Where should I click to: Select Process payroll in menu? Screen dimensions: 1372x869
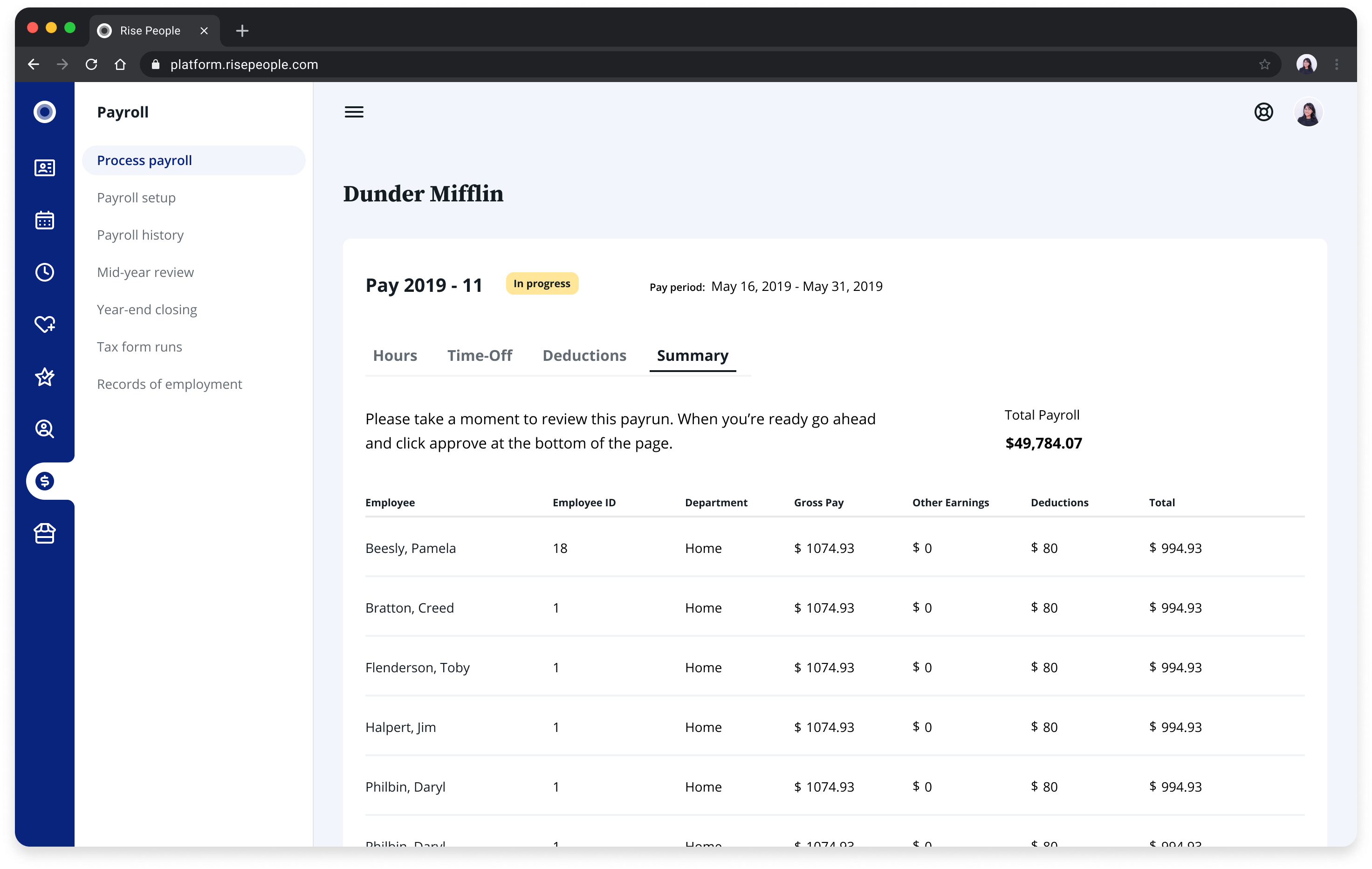click(x=194, y=160)
